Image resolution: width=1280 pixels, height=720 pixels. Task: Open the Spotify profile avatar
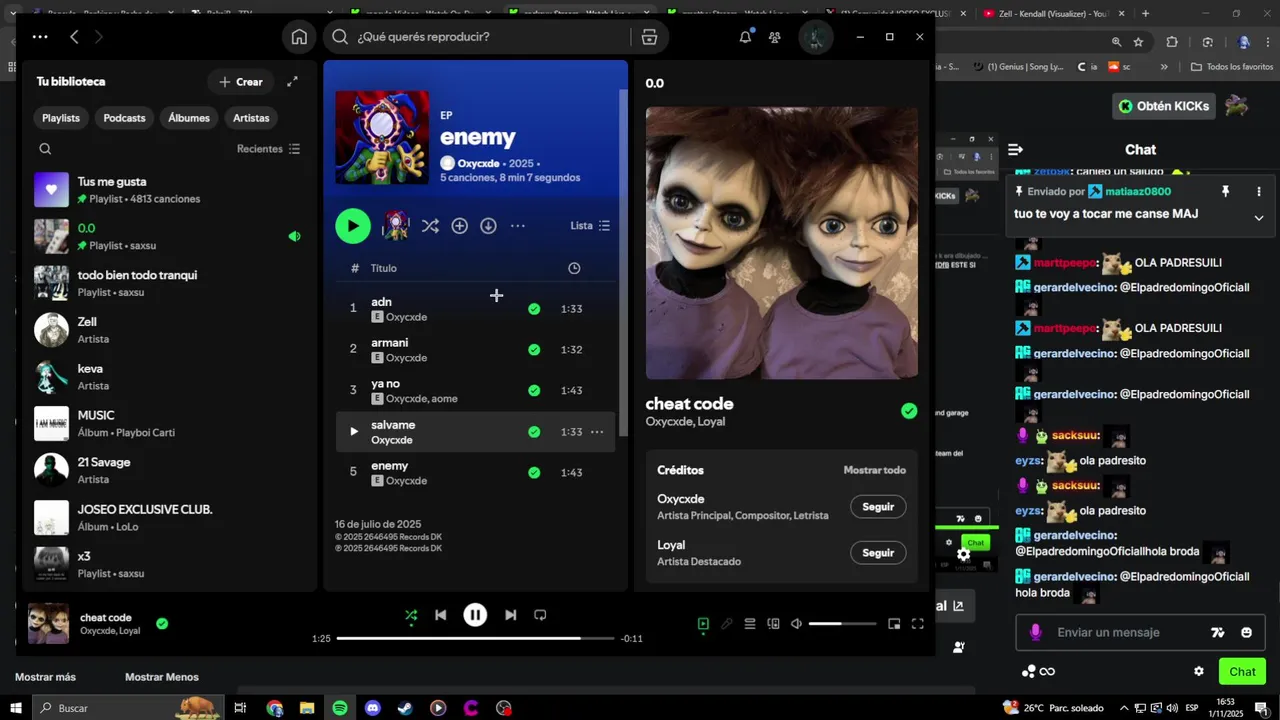click(x=816, y=37)
